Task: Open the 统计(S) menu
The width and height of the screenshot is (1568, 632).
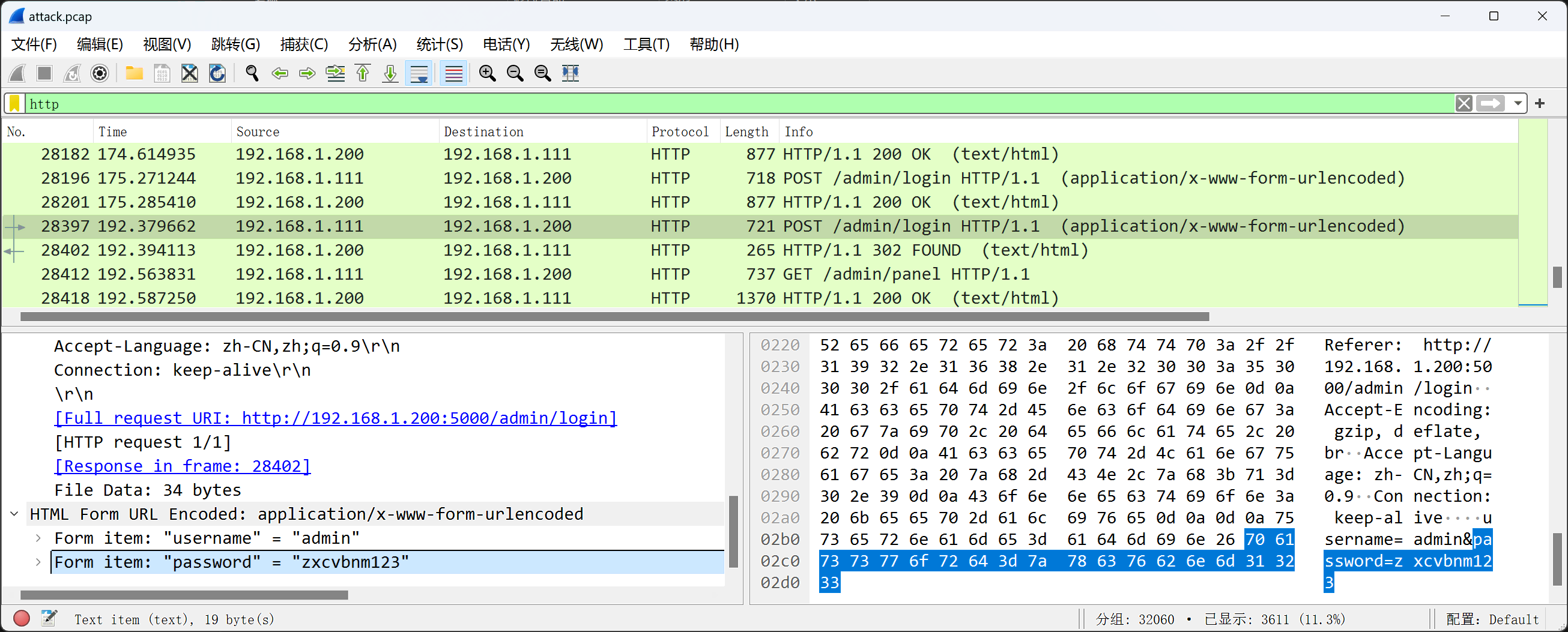Action: pos(439,44)
